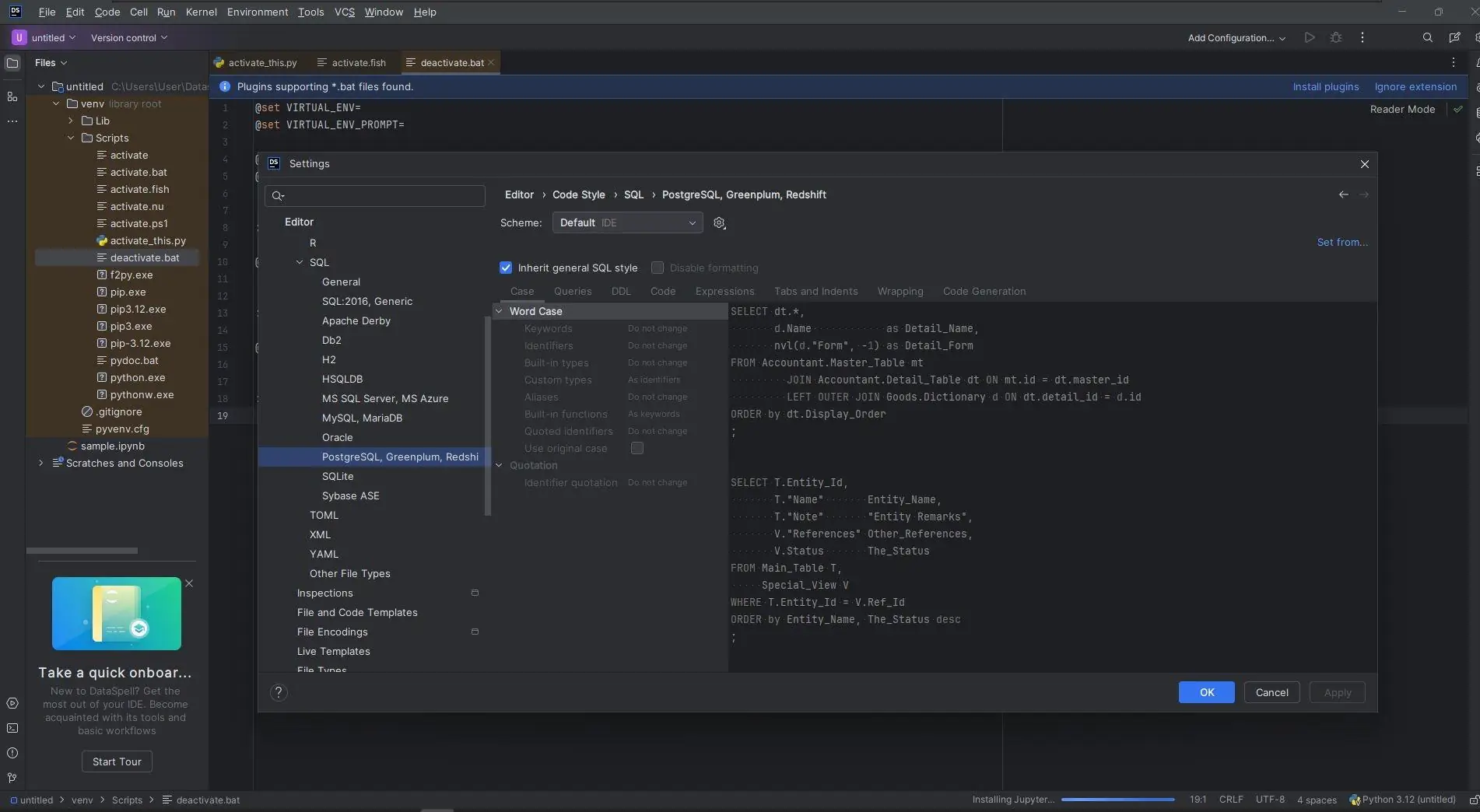Open sample.ipynb in the Files tree
This screenshot has width=1480, height=812.
pos(112,446)
